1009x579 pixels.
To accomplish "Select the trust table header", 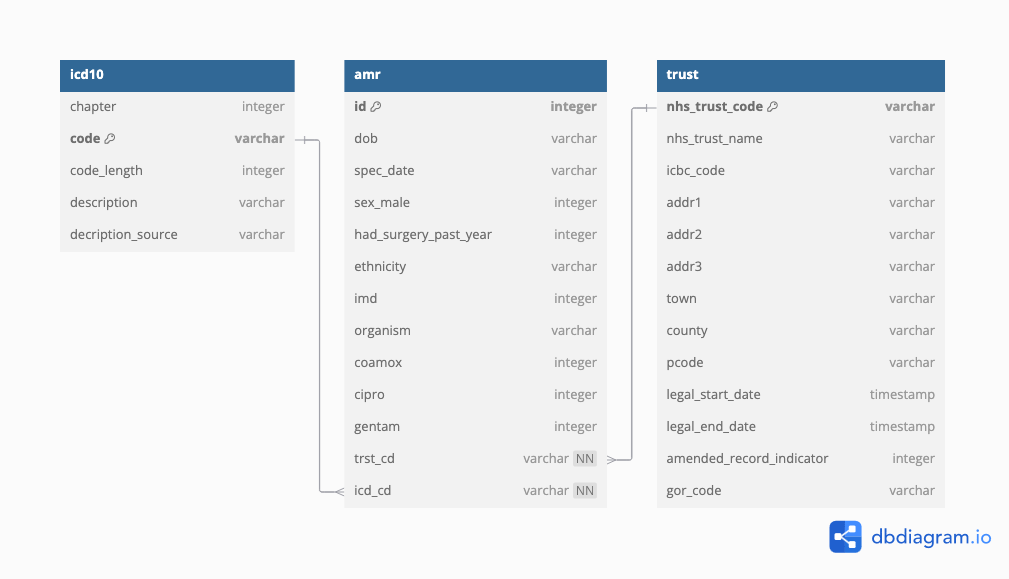I will [x=801, y=75].
